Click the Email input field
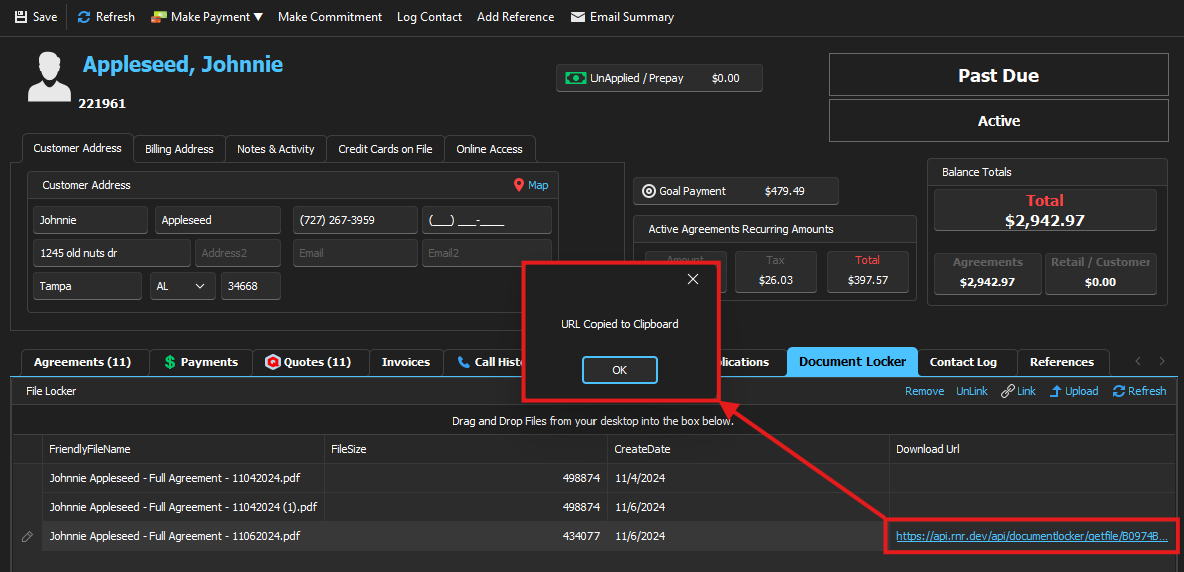 [x=355, y=253]
